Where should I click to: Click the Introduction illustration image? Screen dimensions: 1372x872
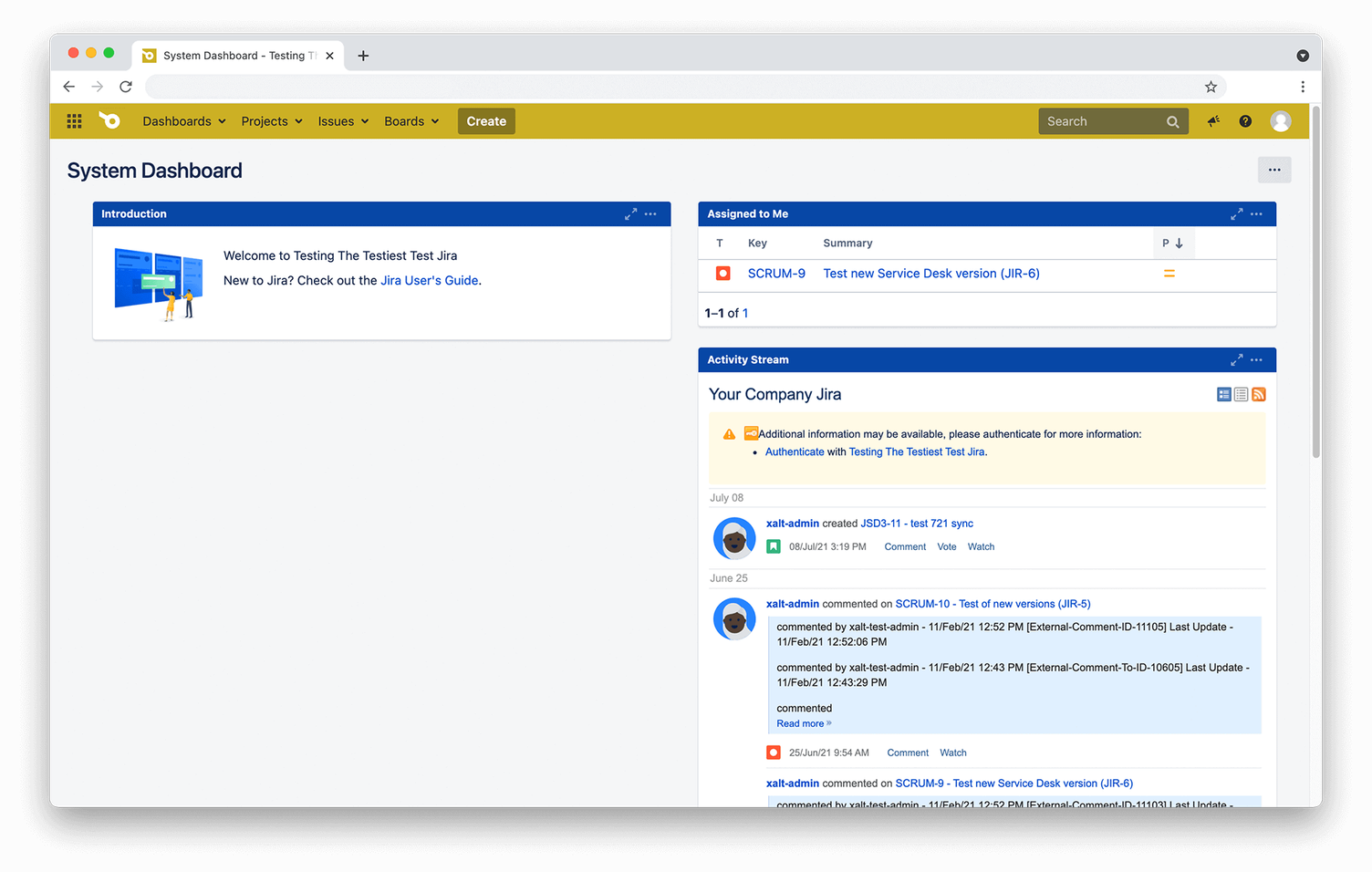tap(159, 284)
